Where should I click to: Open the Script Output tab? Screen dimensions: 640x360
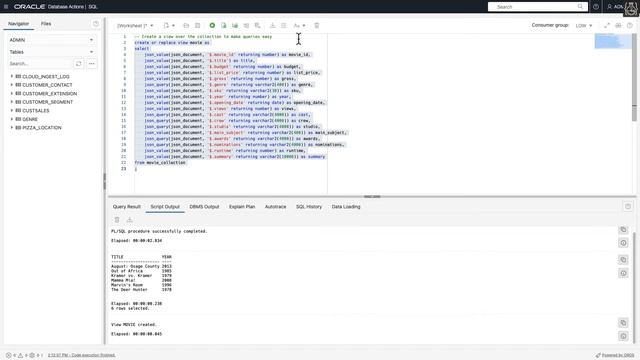pos(165,207)
